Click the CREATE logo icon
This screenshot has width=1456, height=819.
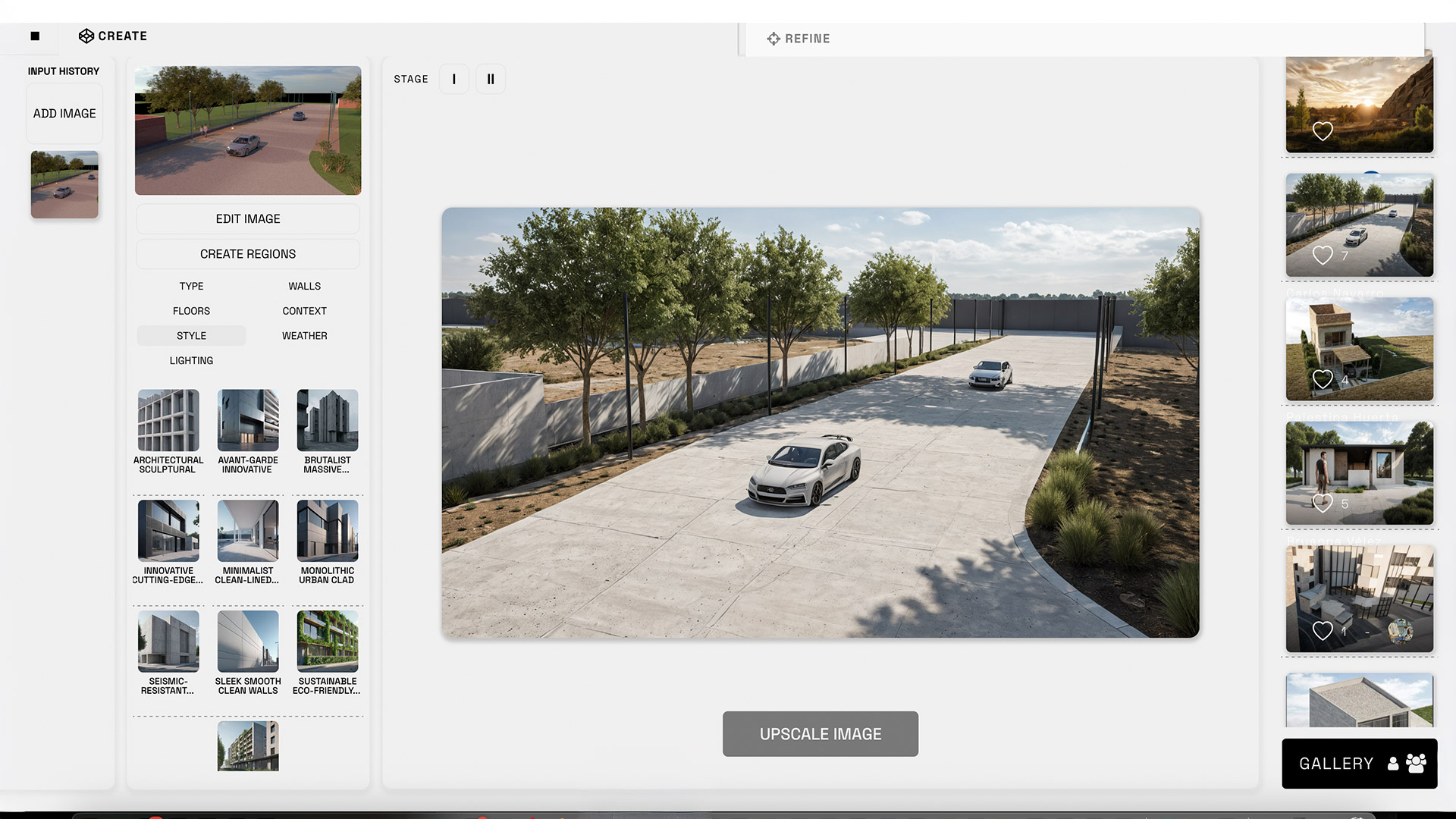(86, 36)
